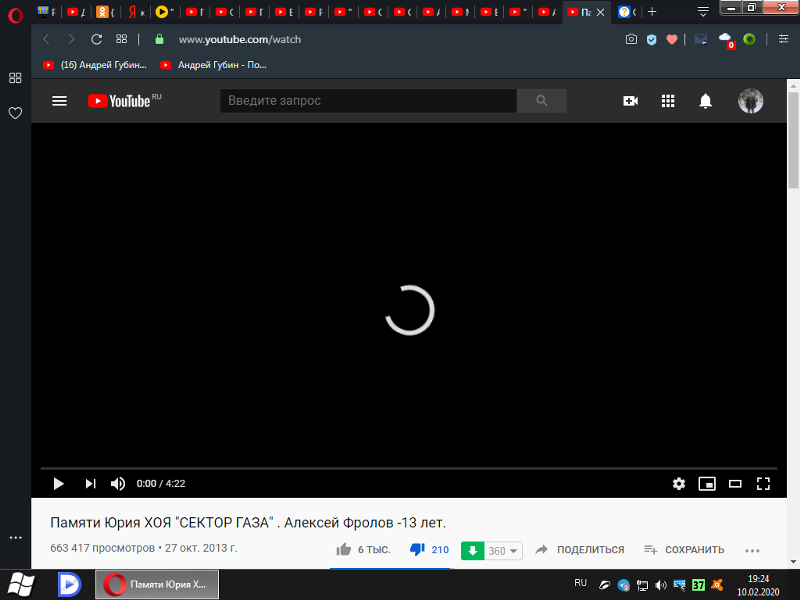Viewport: 800px width, 600px height.
Task: Open the YouTube apps grid
Action: [668, 101]
